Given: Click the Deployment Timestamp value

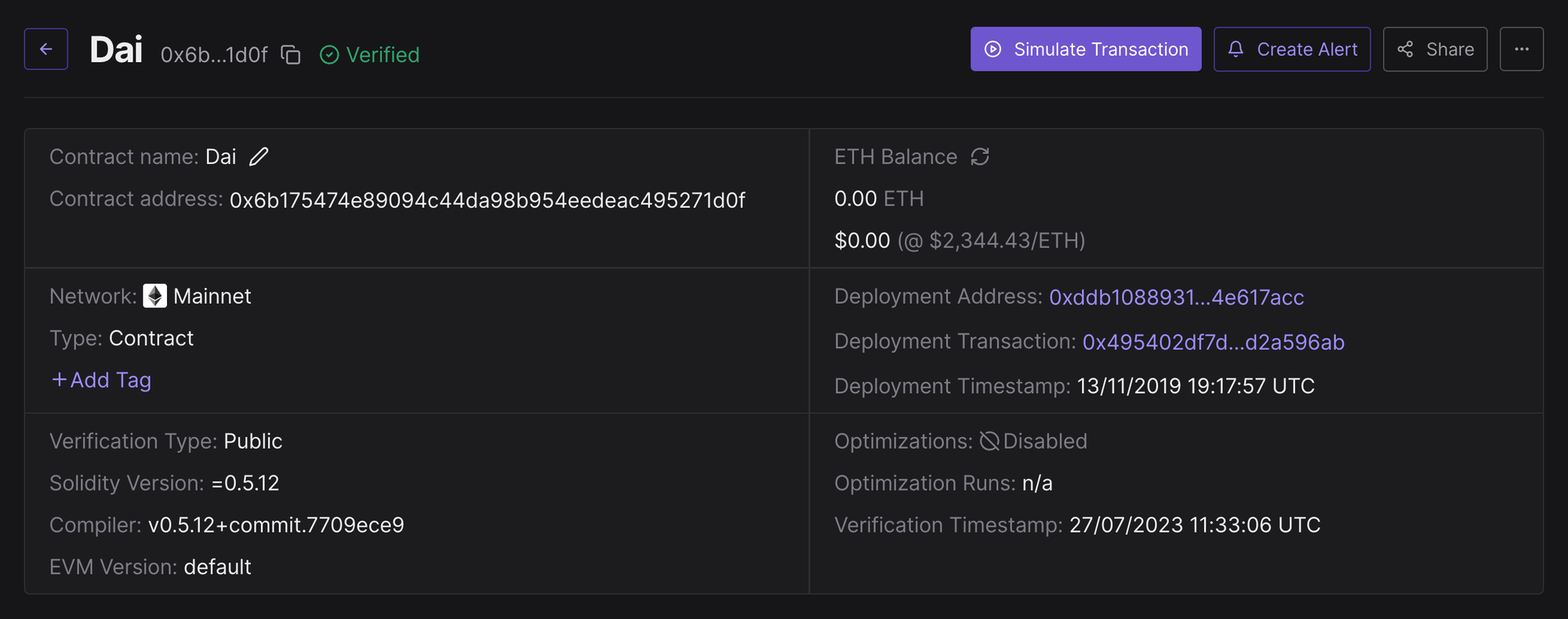Looking at the screenshot, I should pyautogui.click(x=1195, y=386).
